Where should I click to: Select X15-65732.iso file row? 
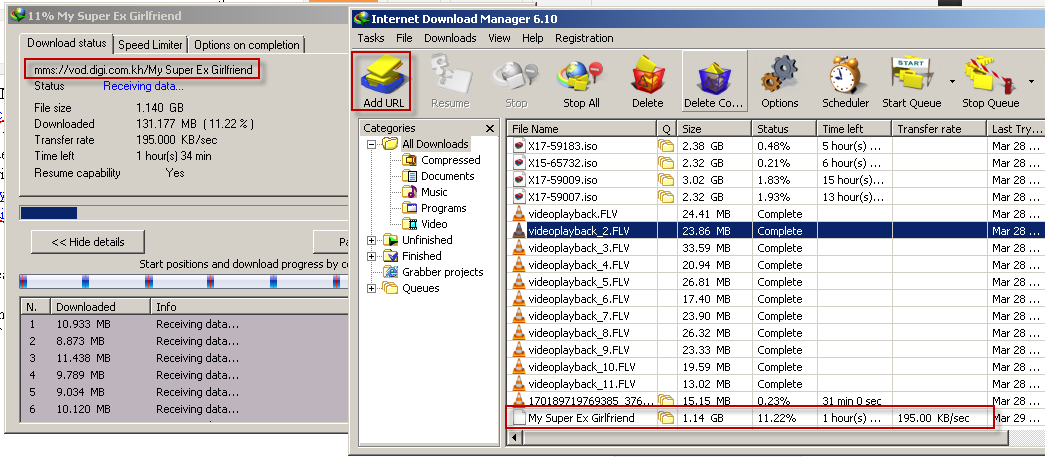click(776, 163)
